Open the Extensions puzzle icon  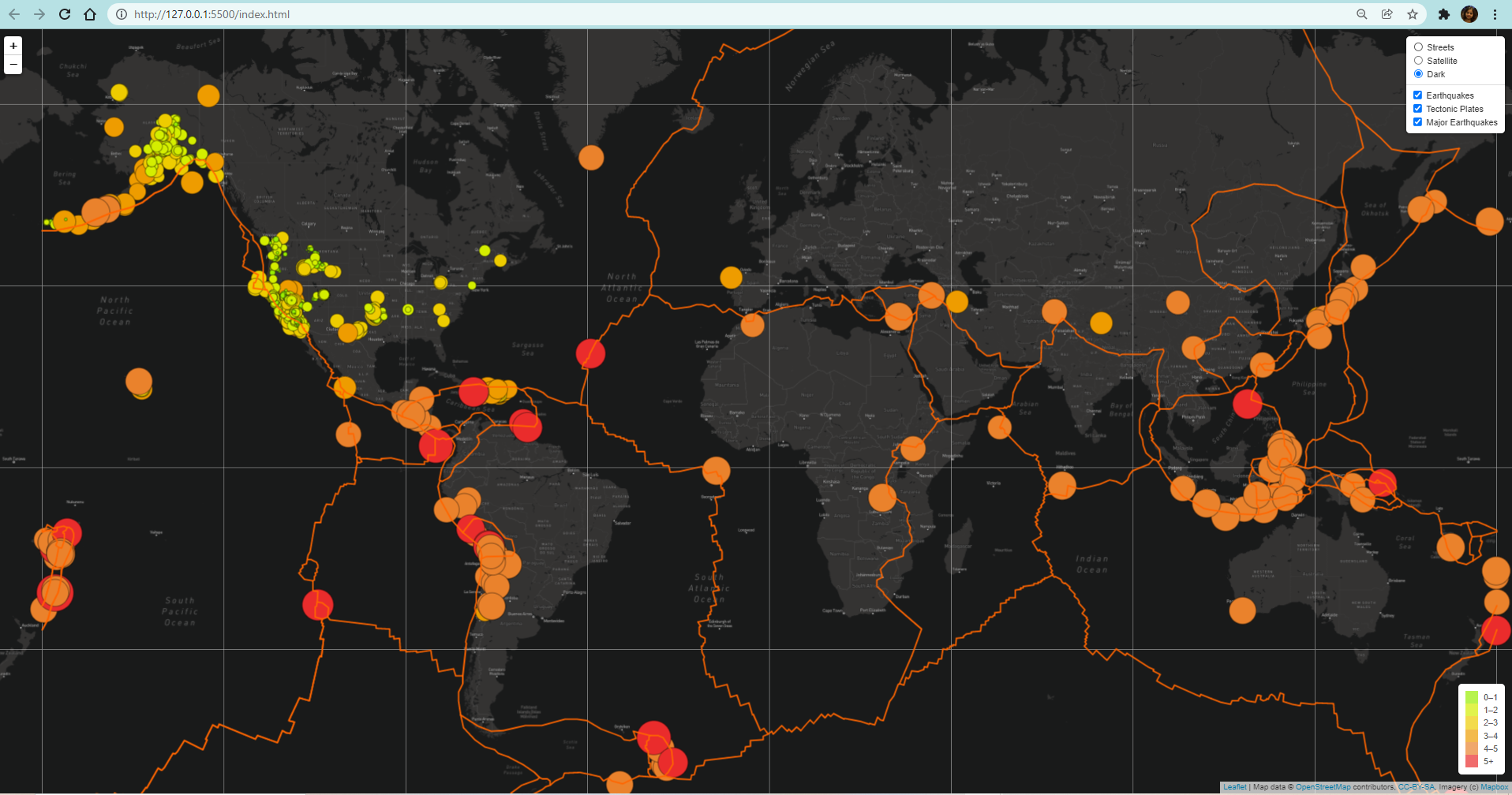click(x=1443, y=14)
